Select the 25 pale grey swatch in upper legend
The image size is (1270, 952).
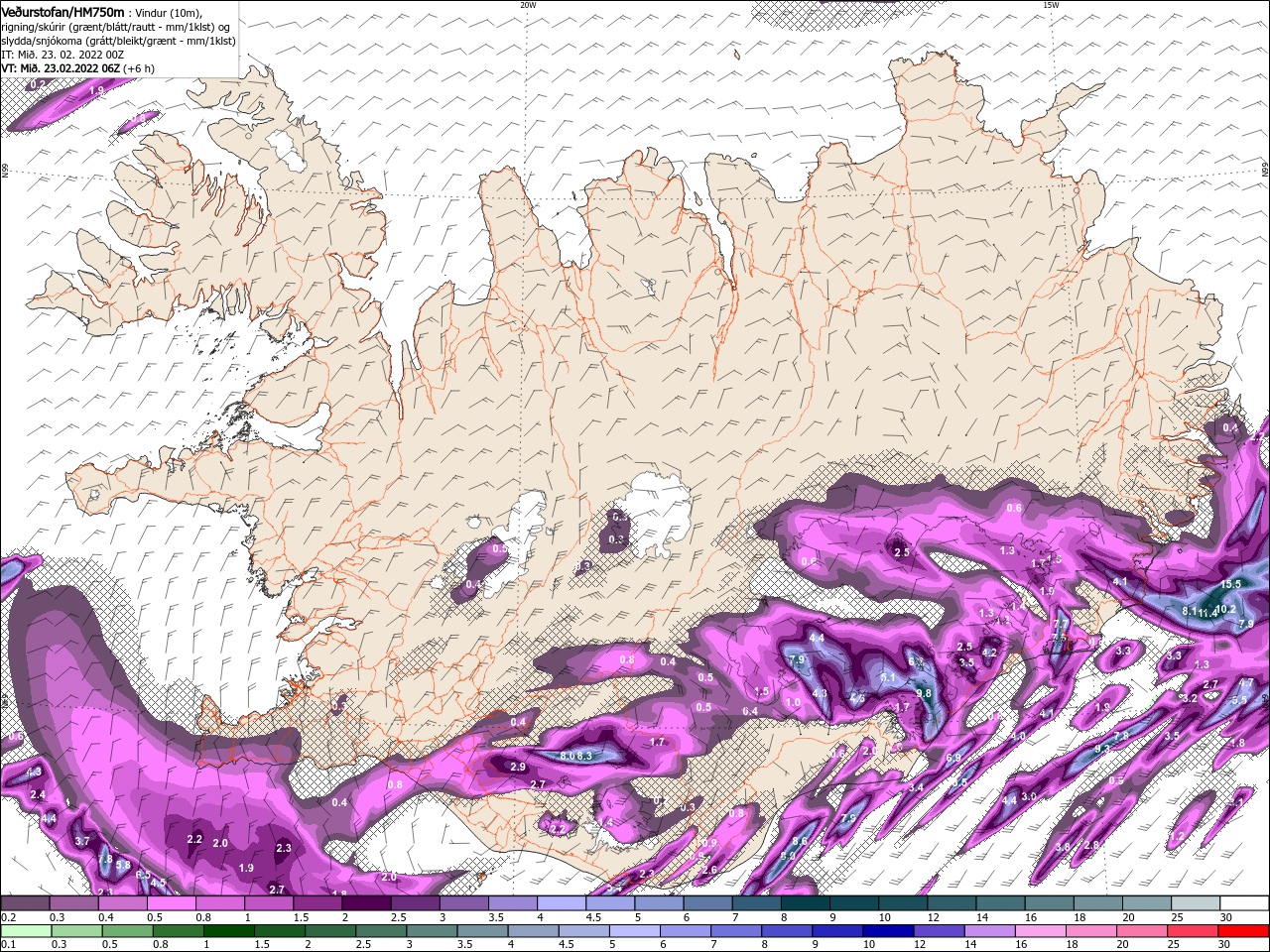point(1196,903)
